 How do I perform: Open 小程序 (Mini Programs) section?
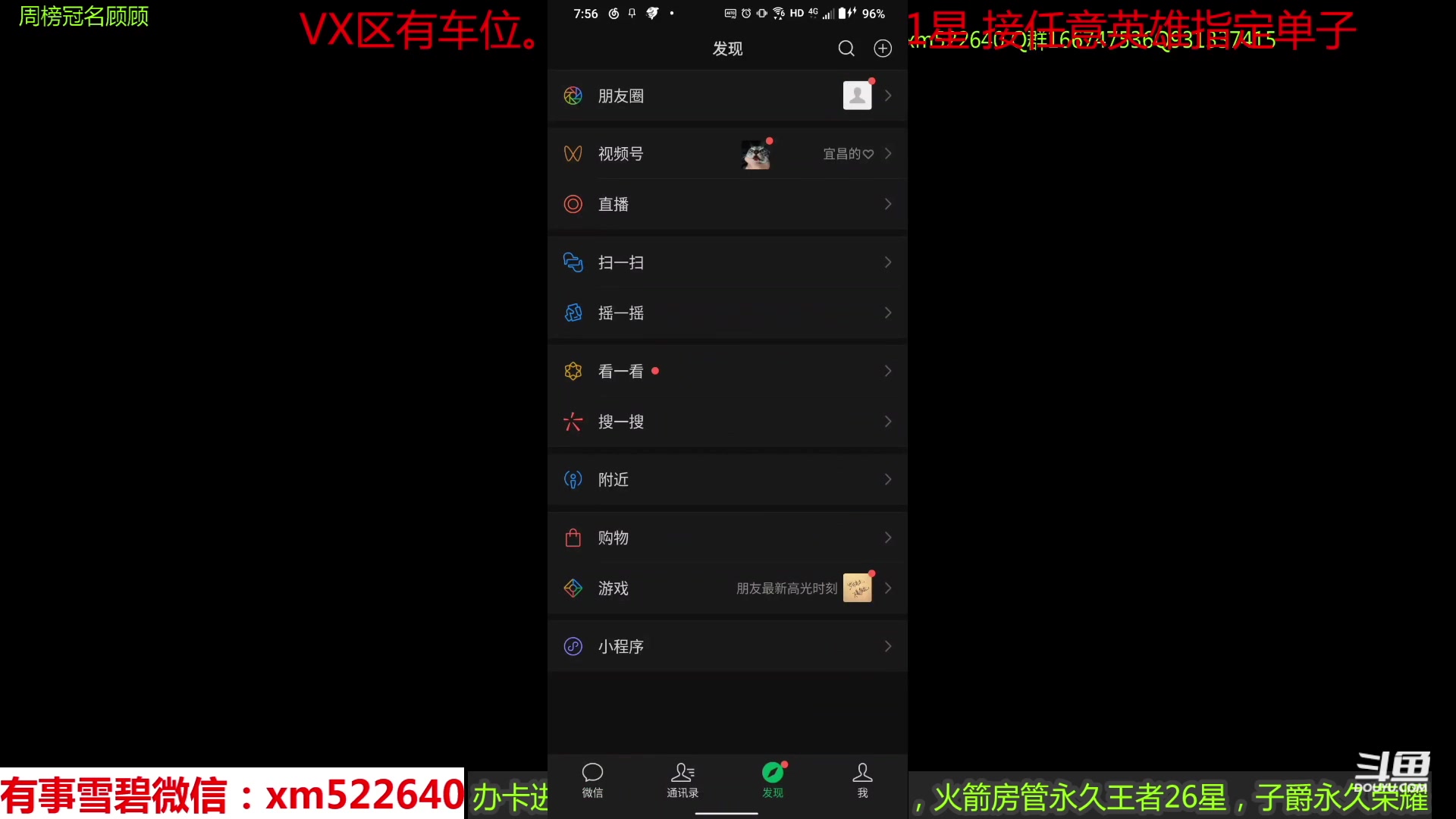pos(728,646)
